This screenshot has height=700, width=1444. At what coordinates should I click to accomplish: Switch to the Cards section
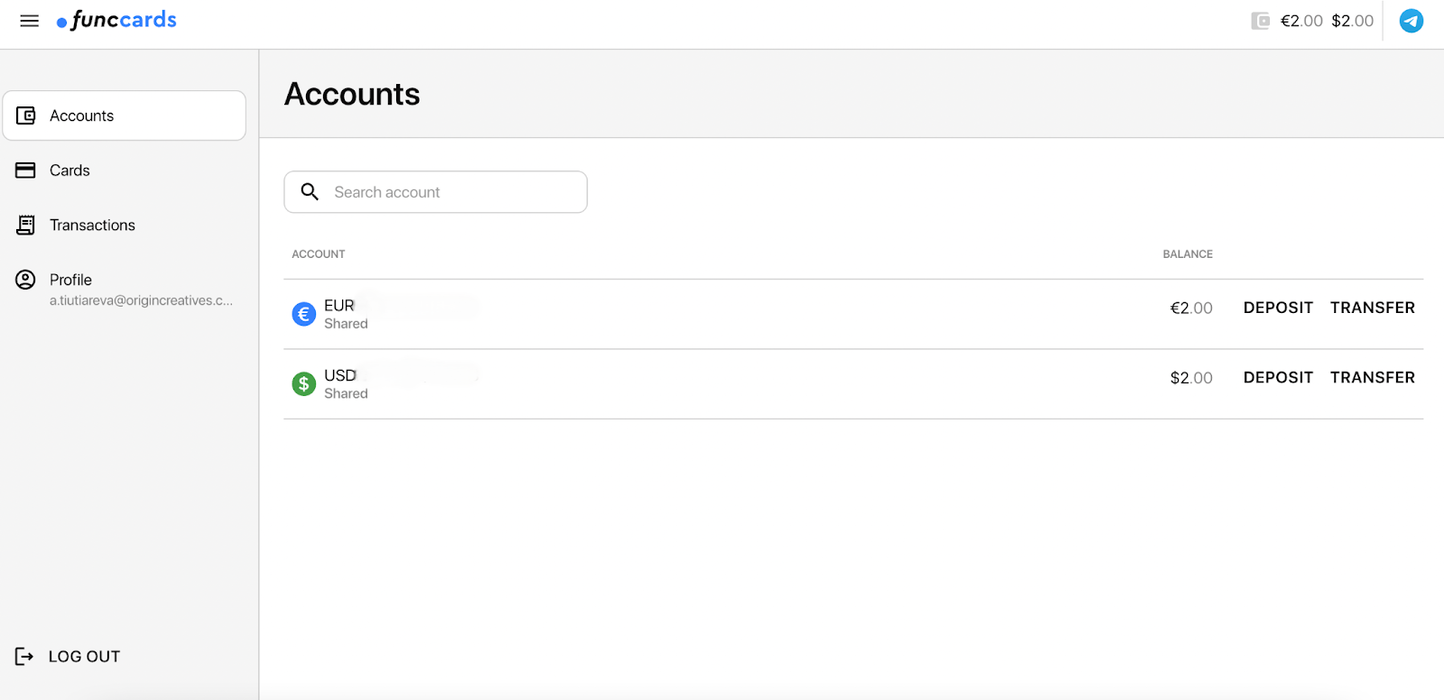point(68,170)
